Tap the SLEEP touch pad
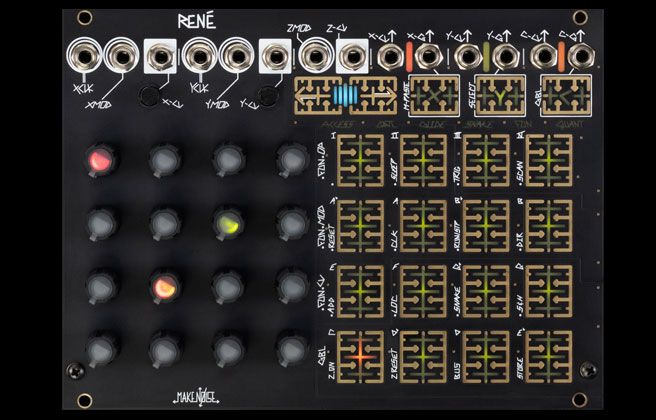Screen dimensions: 656x420 tap(423, 161)
